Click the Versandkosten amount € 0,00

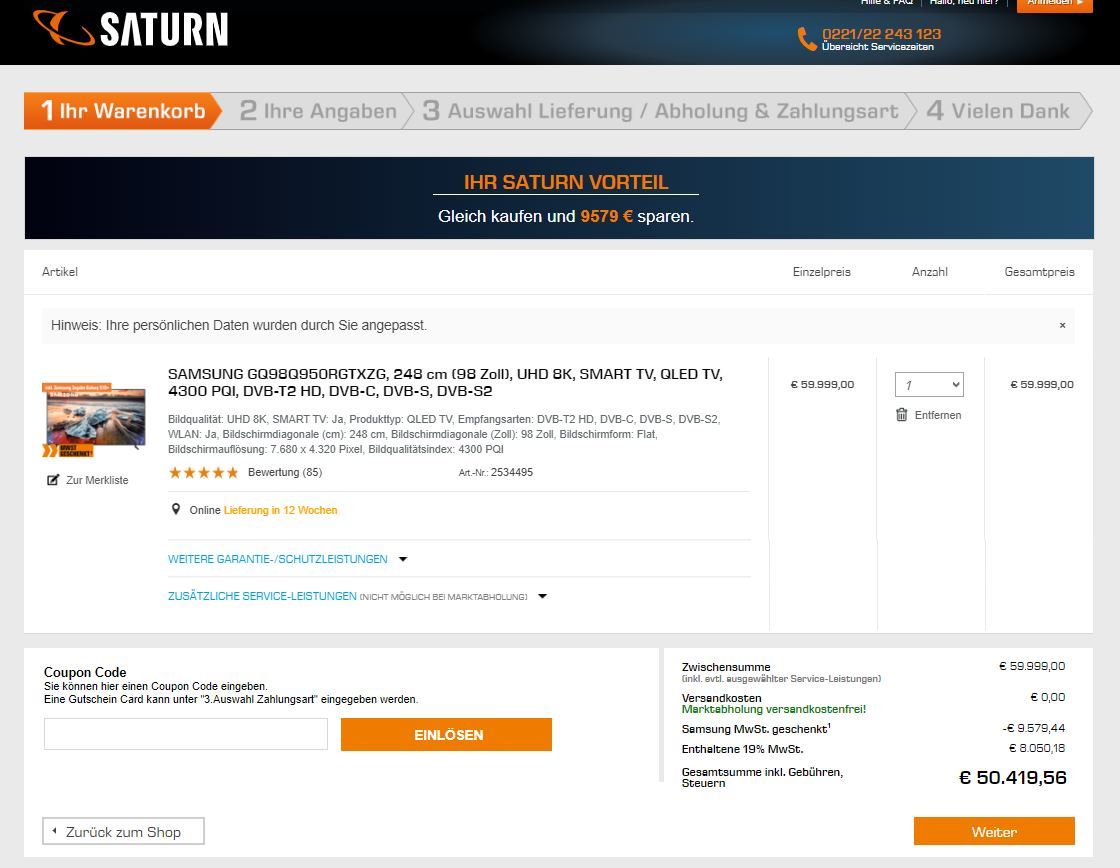(1048, 697)
